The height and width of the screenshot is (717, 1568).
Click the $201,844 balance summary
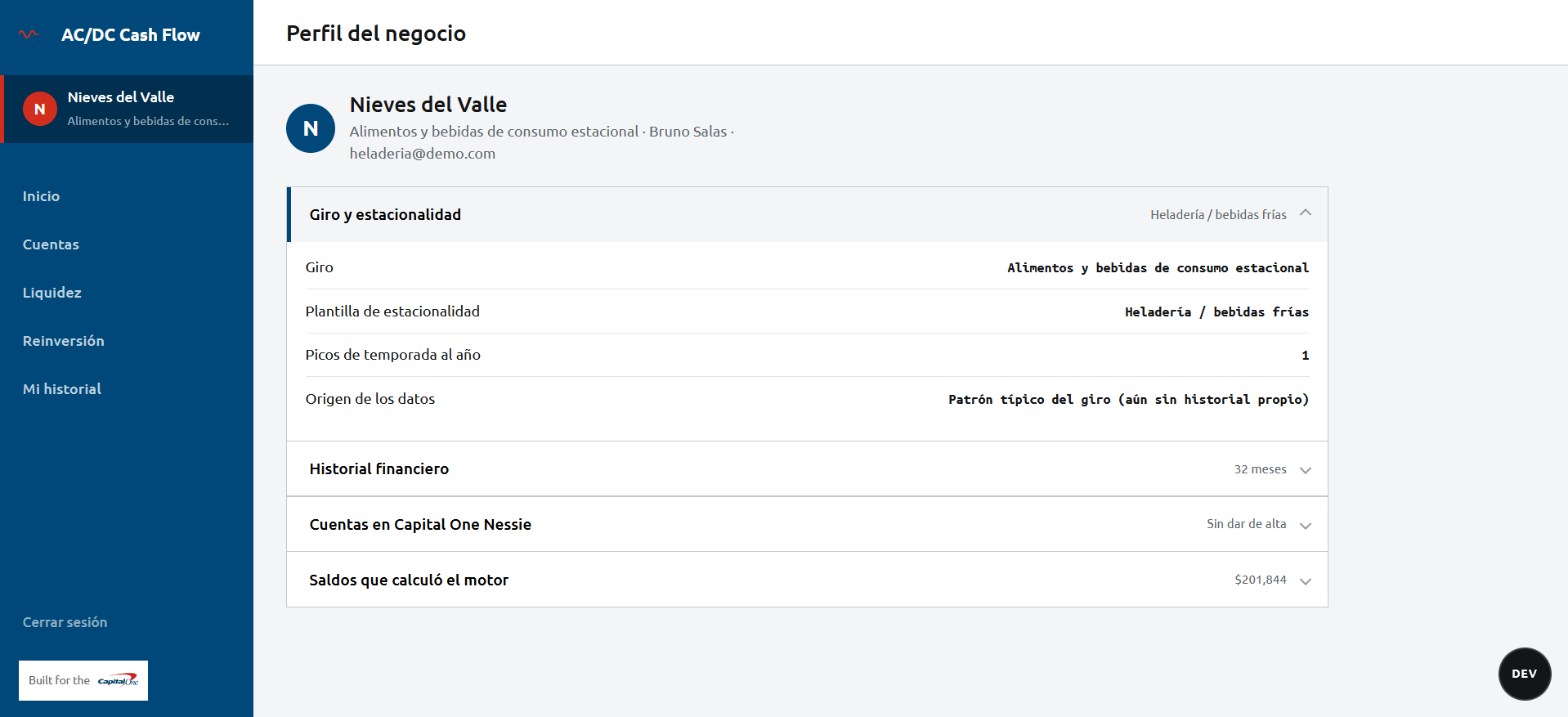click(x=1260, y=580)
